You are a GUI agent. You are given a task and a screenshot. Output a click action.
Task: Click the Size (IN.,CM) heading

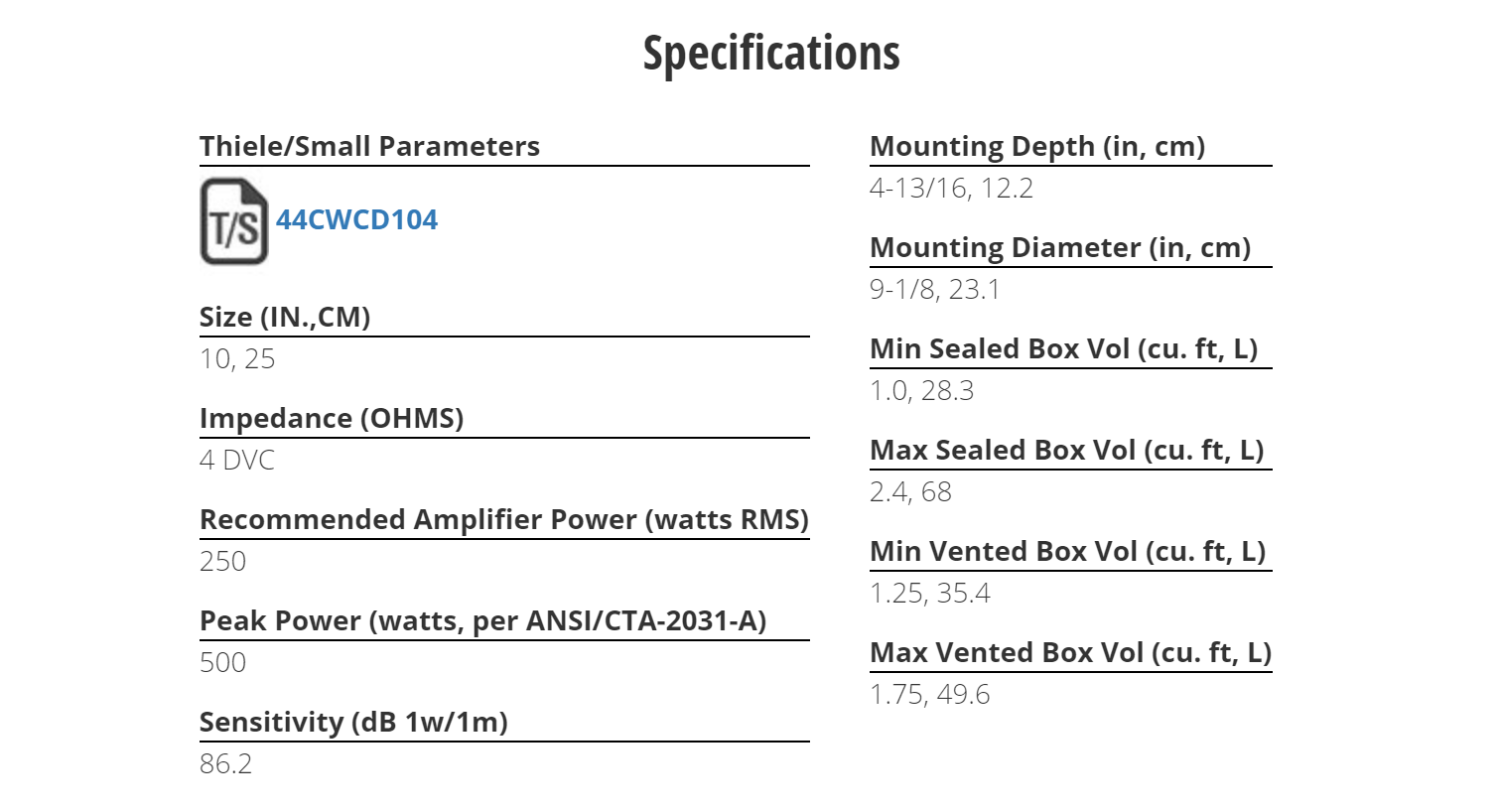coord(285,318)
